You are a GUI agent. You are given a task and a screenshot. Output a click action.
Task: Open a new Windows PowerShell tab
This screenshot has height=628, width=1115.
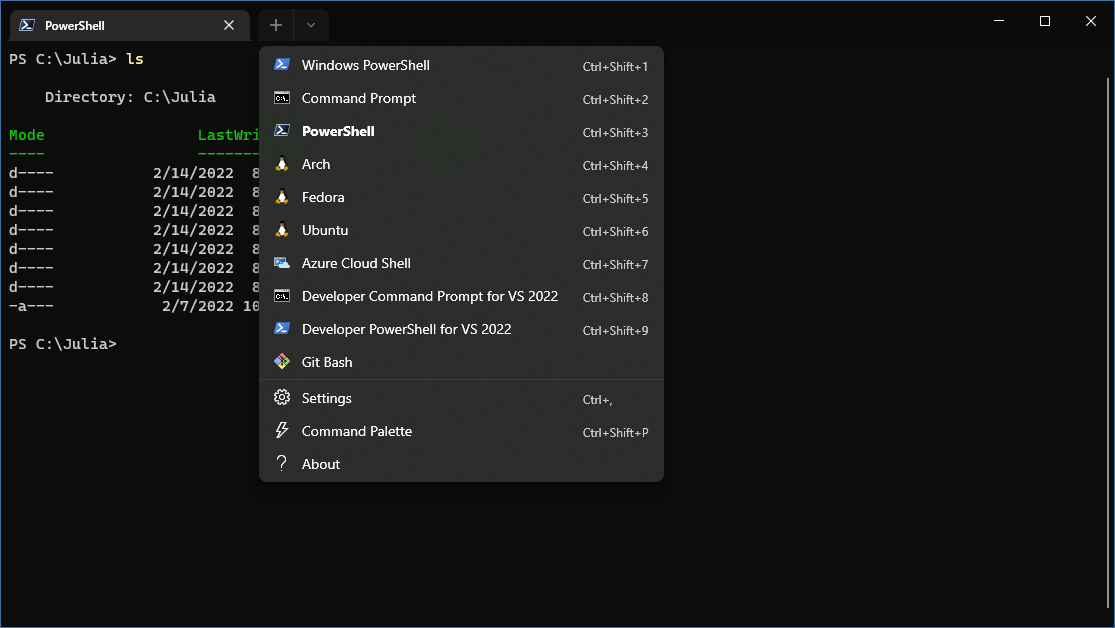click(365, 64)
